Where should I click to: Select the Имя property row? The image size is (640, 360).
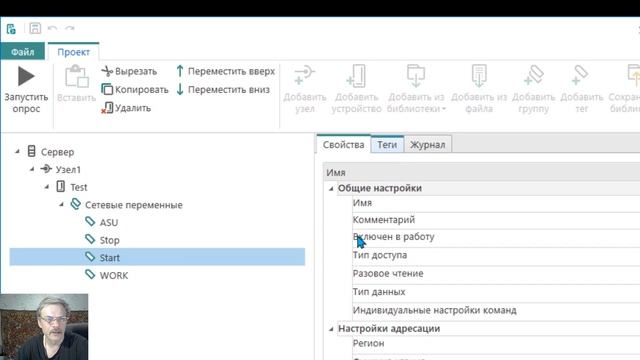tap(496, 203)
